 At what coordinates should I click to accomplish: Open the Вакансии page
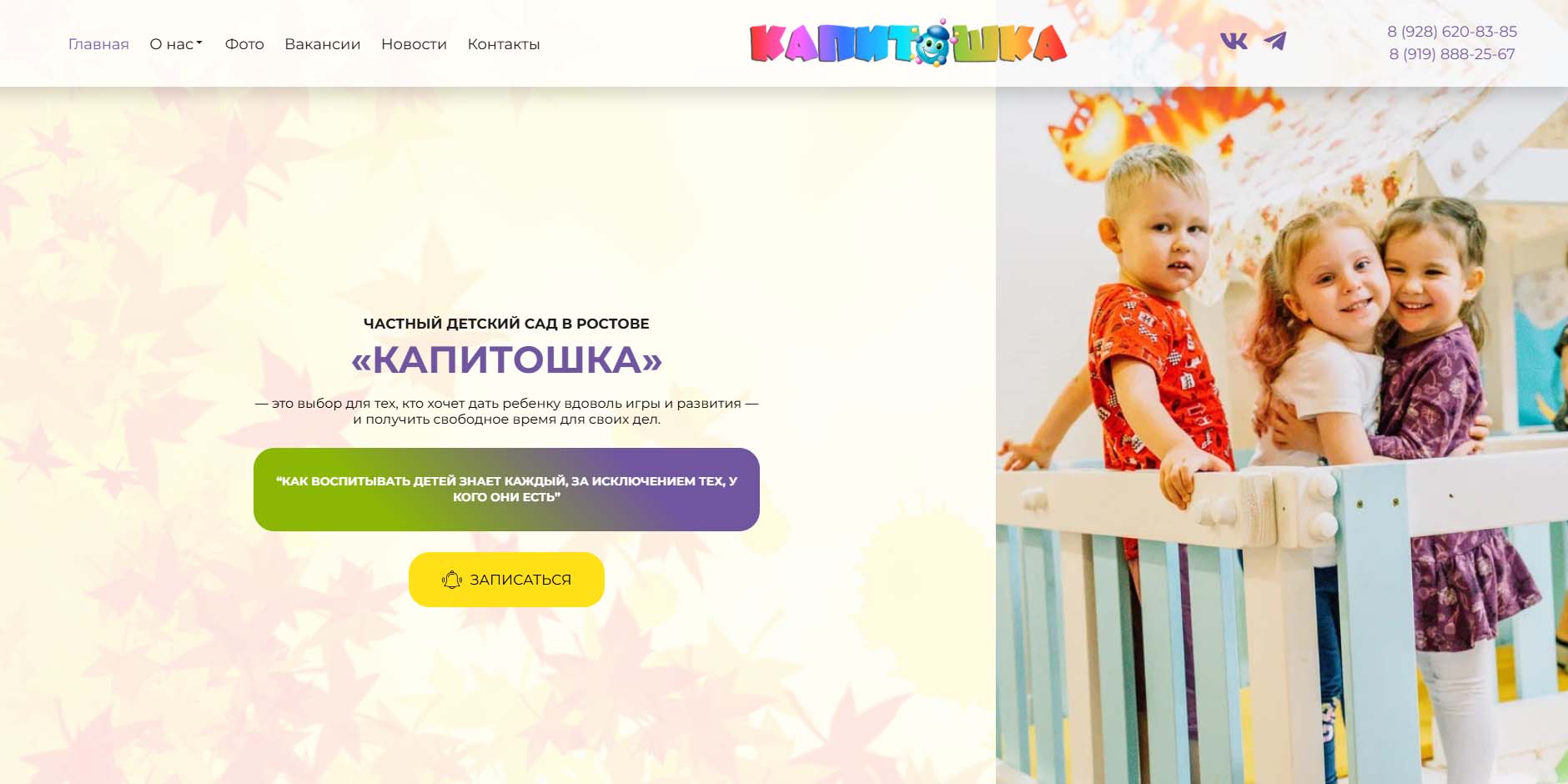click(323, 44)
